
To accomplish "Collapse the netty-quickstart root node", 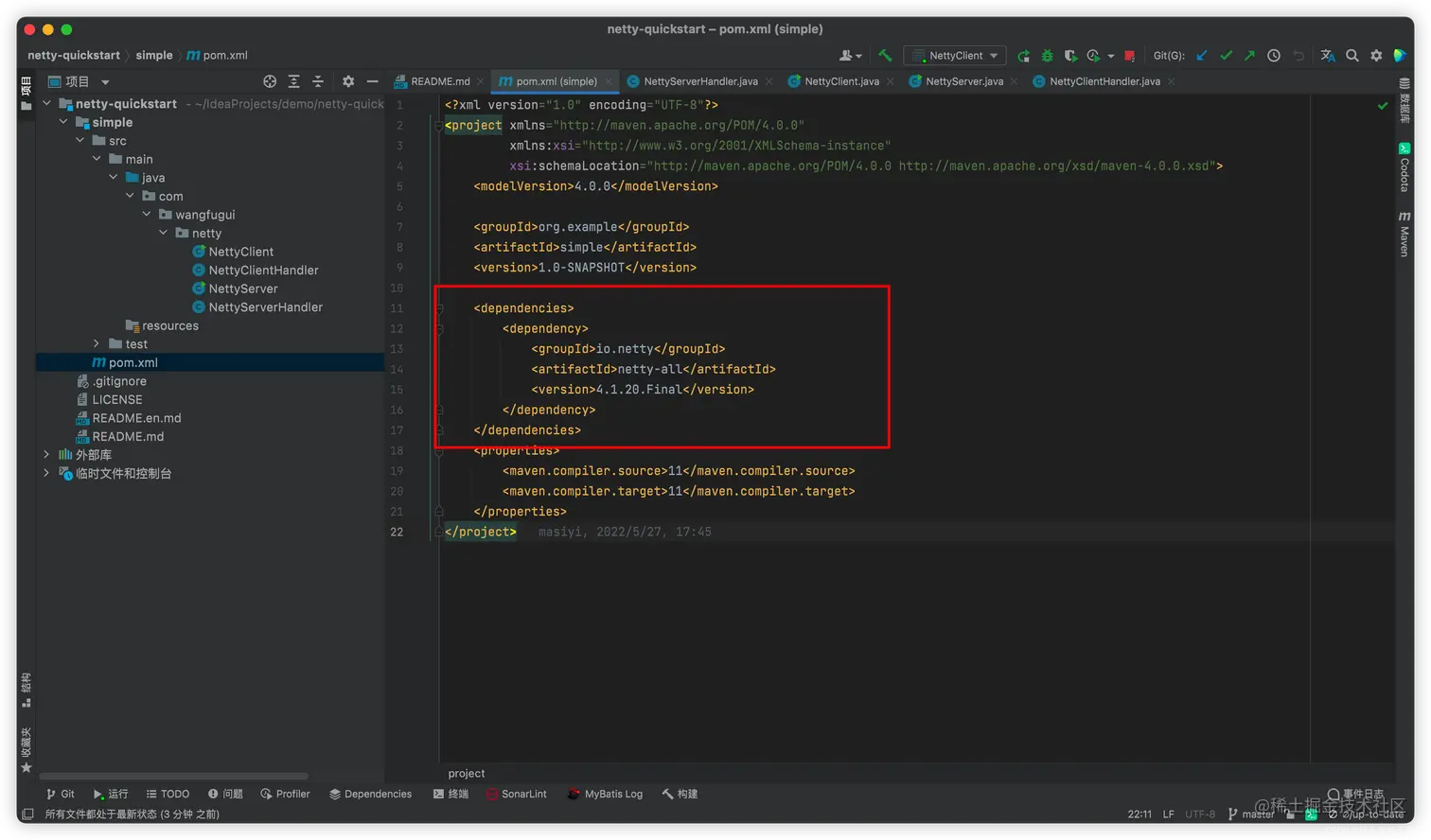I will 46,104.
